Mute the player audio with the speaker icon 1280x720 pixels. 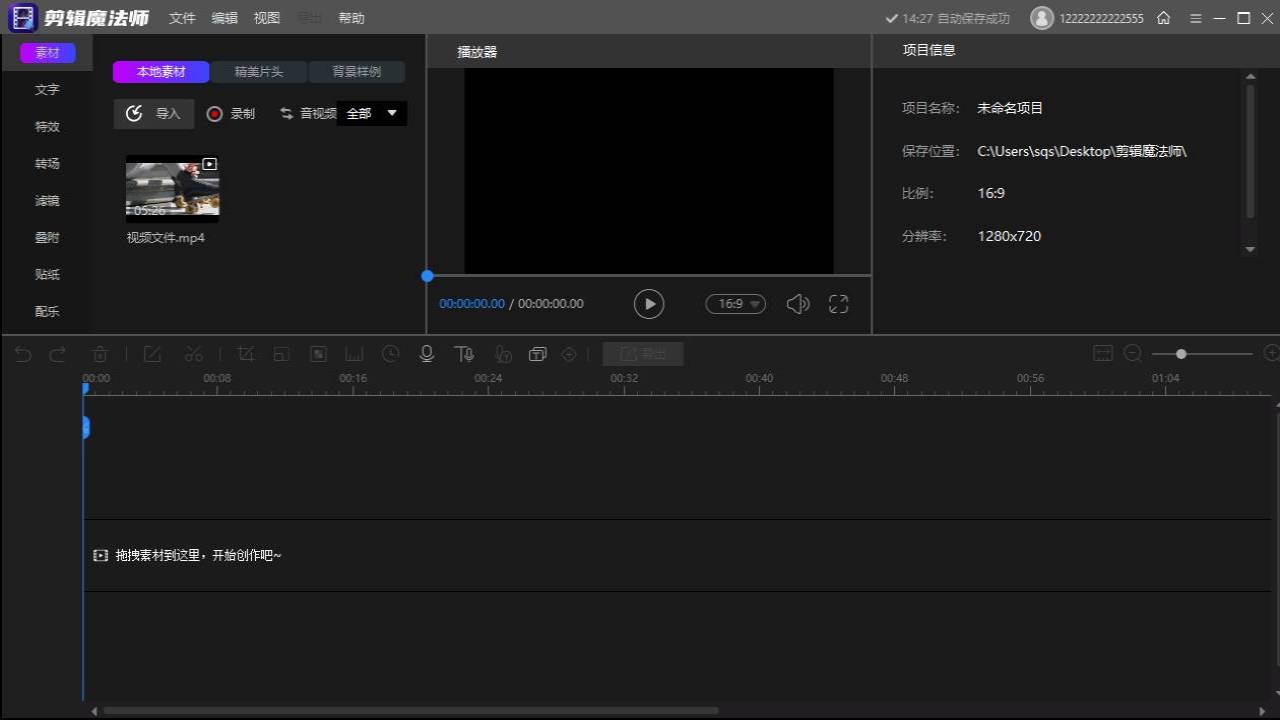[x=797, y=303]
